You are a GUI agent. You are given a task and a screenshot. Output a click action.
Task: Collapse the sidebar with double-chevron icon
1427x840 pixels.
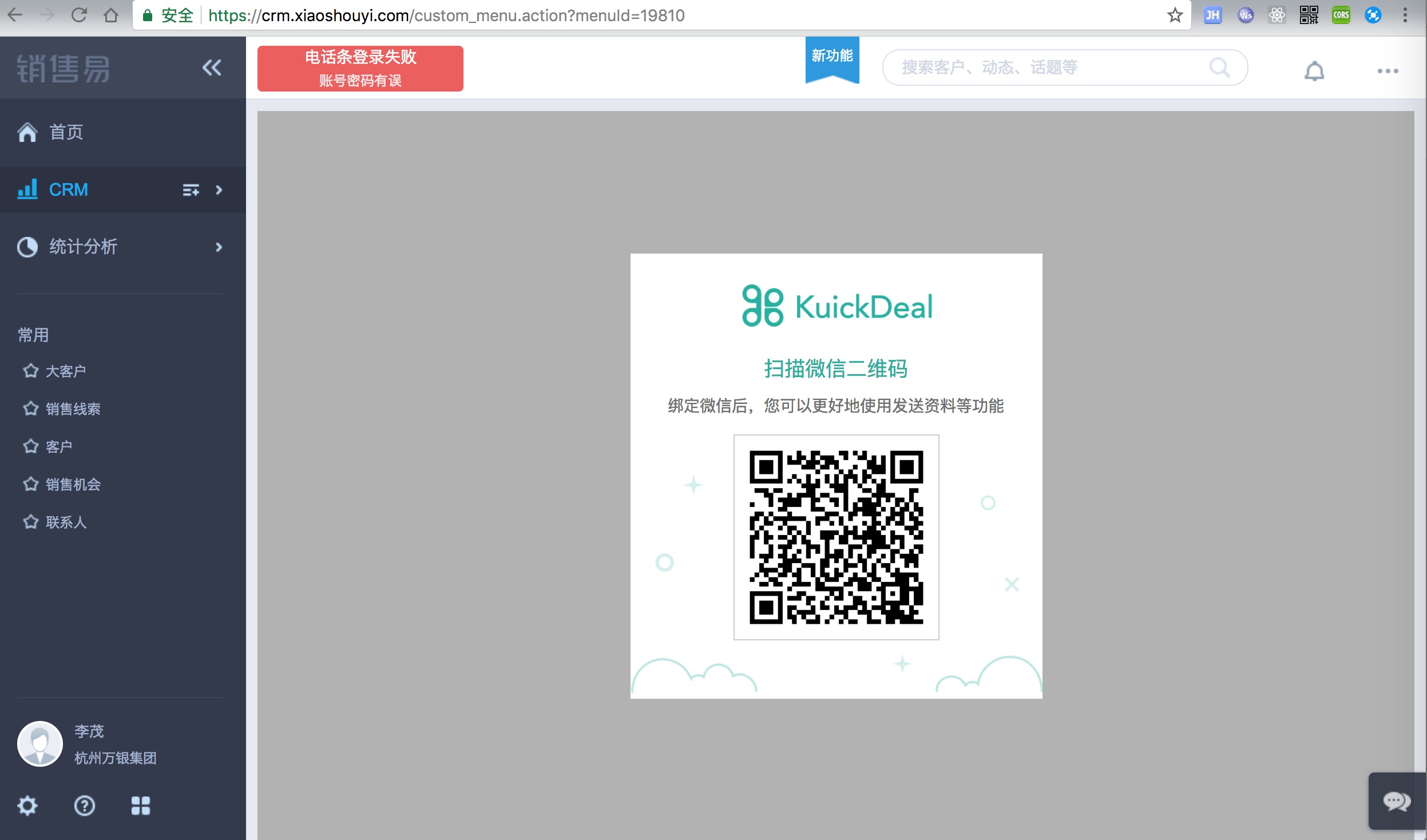pos(211,68)
